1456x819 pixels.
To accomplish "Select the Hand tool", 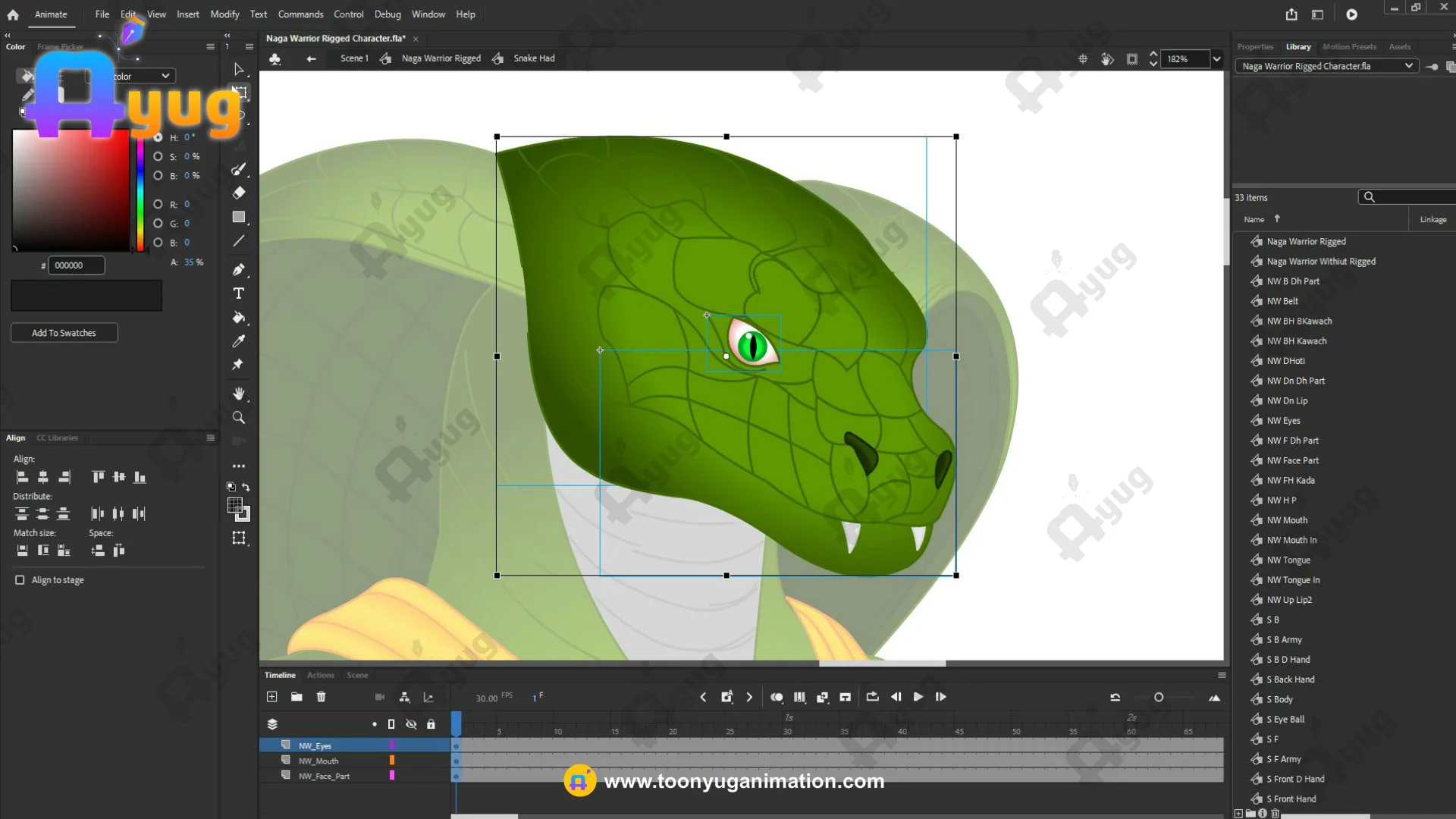I will point(238,394).
